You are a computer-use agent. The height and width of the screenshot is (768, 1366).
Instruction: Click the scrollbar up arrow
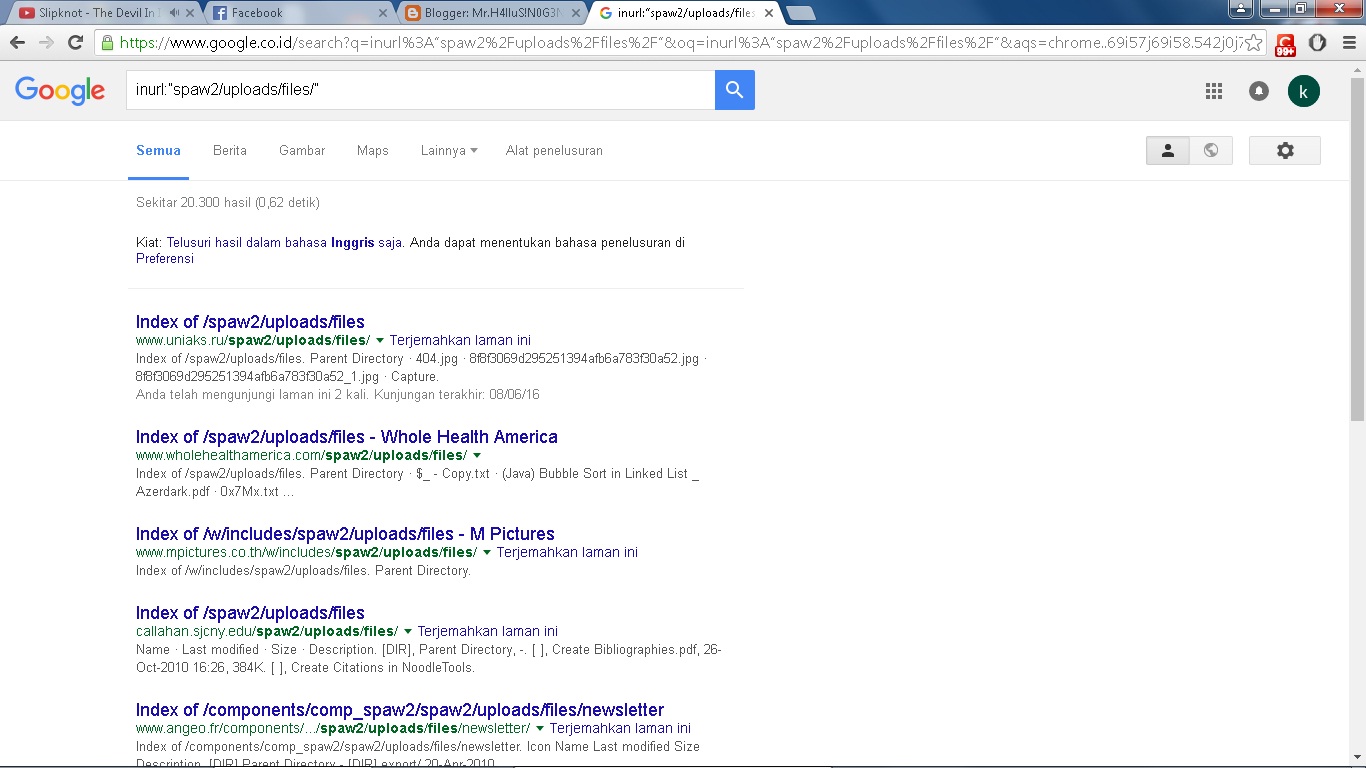point(1357,69)
